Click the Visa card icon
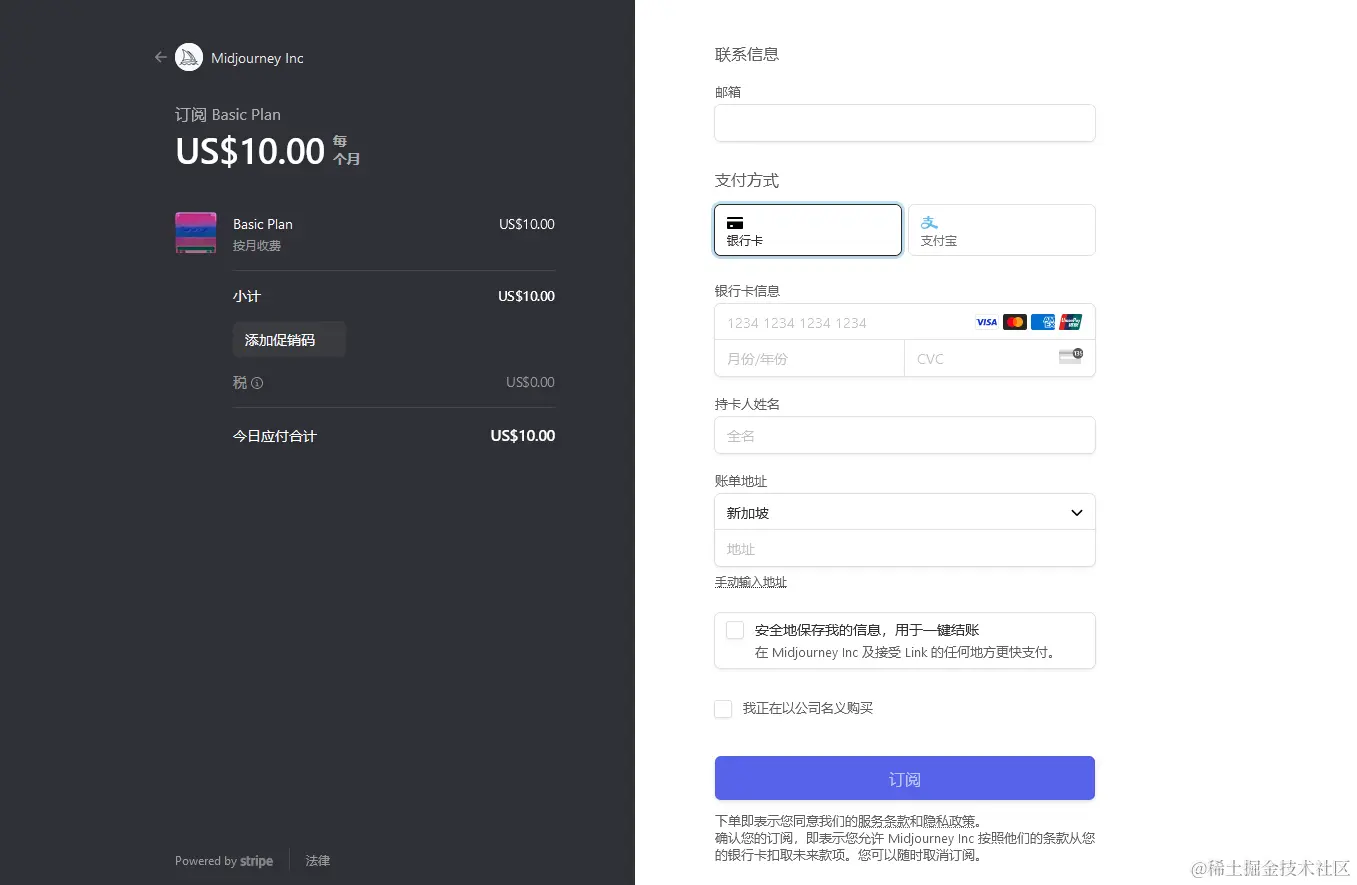 987,322
